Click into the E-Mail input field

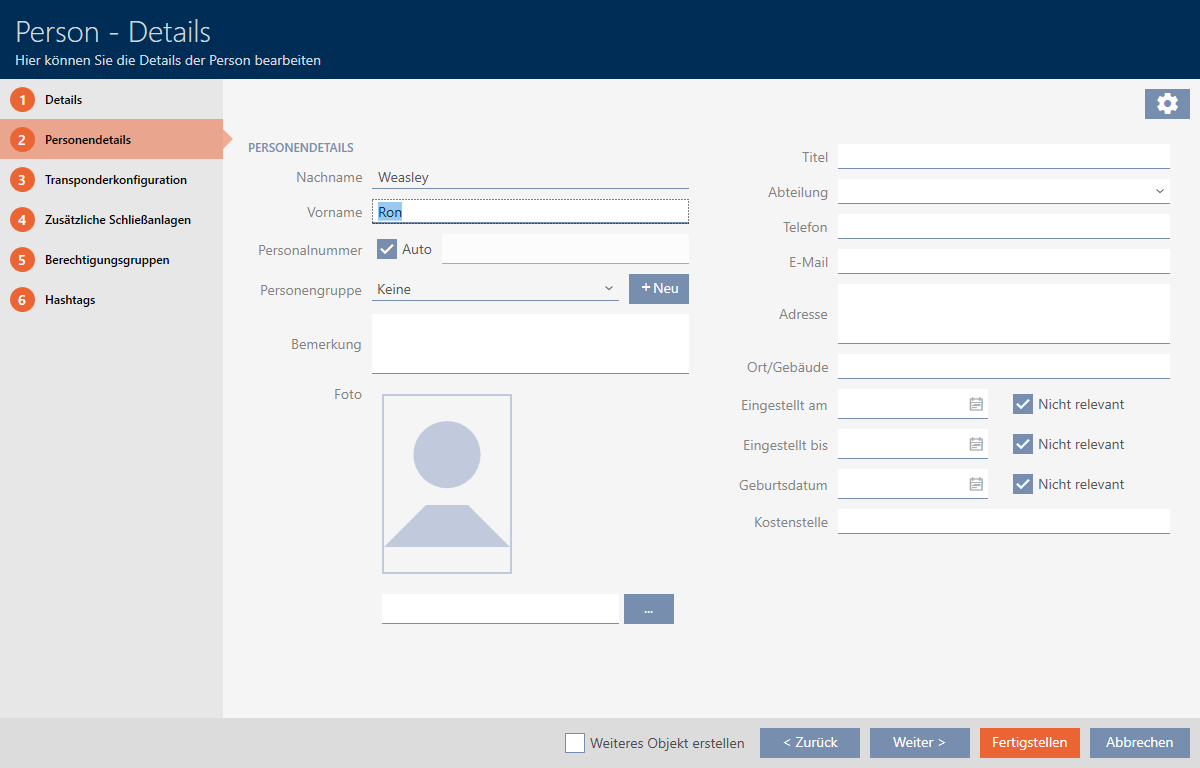point(1003,262)
